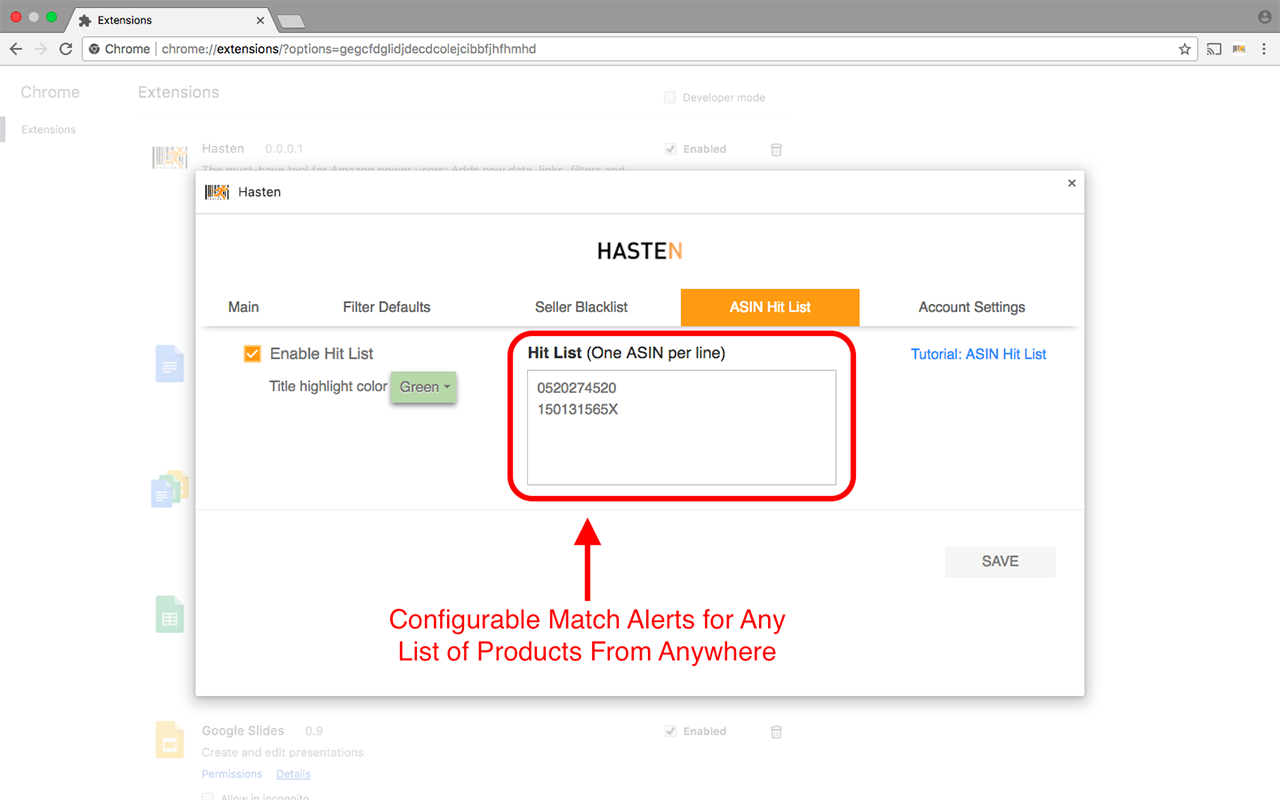Click the Hasten barcode icon in the dialog header
The width and height of the screenshot is (1280, 800).
coord(217,192)
